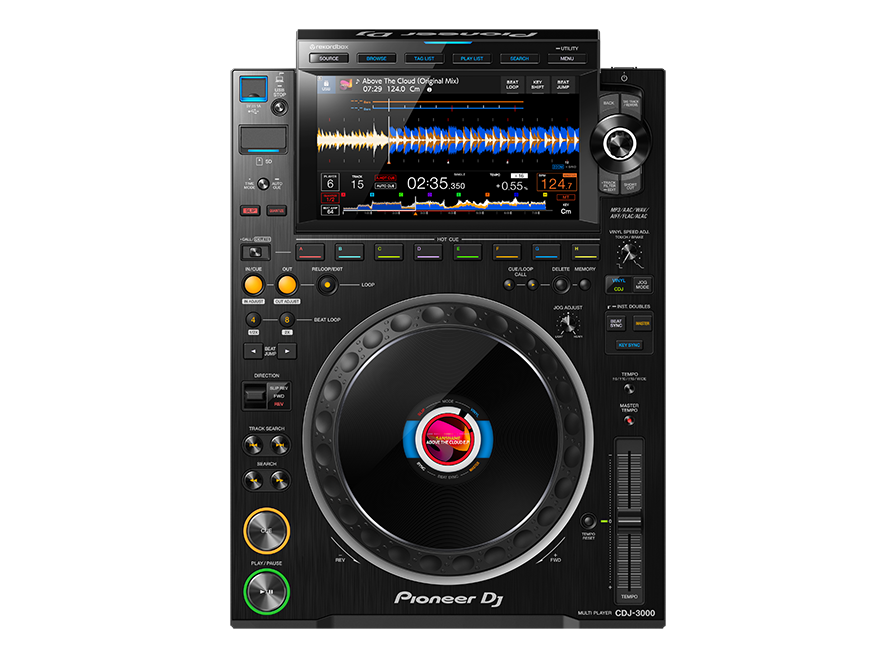Turn the TIME MODE / AUTO CUE knob
The image size is (896, 658).
[263, 184]
